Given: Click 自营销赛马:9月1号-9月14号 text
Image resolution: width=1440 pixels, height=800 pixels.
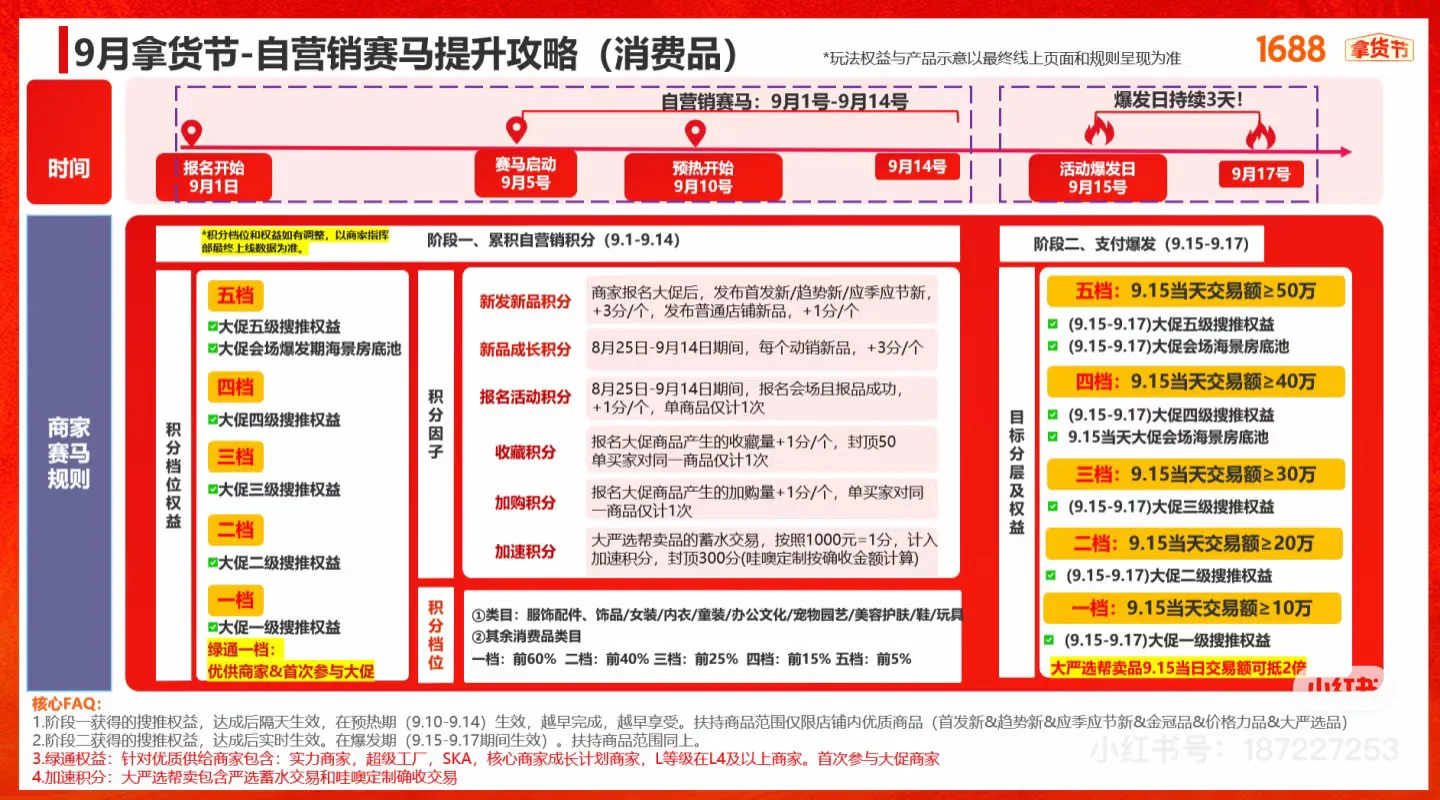Looking at the screenshot, I should (784, 101).
